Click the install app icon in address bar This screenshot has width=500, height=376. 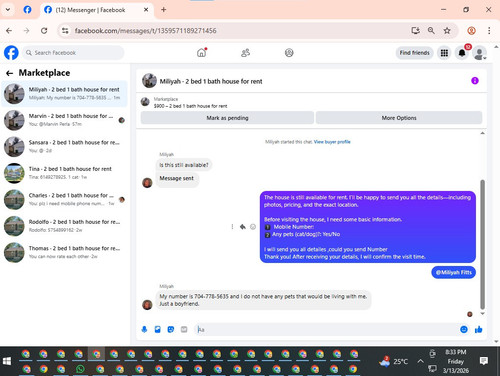(415, 31)
